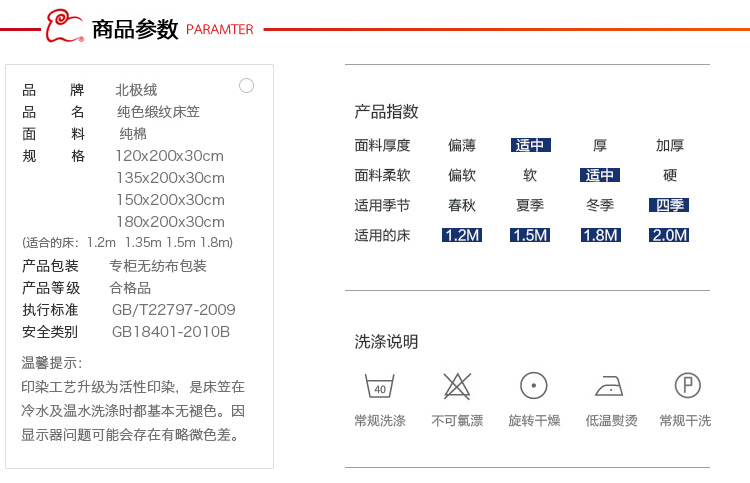The image size is (750, 483).
Task: Select highlighted 适中 in 面料柔软 row
Action: coord(600,175)
